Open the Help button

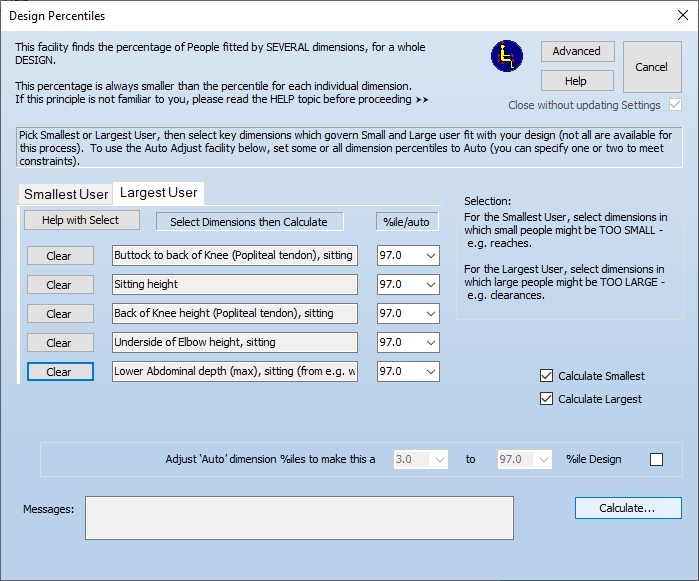[577, 80]
